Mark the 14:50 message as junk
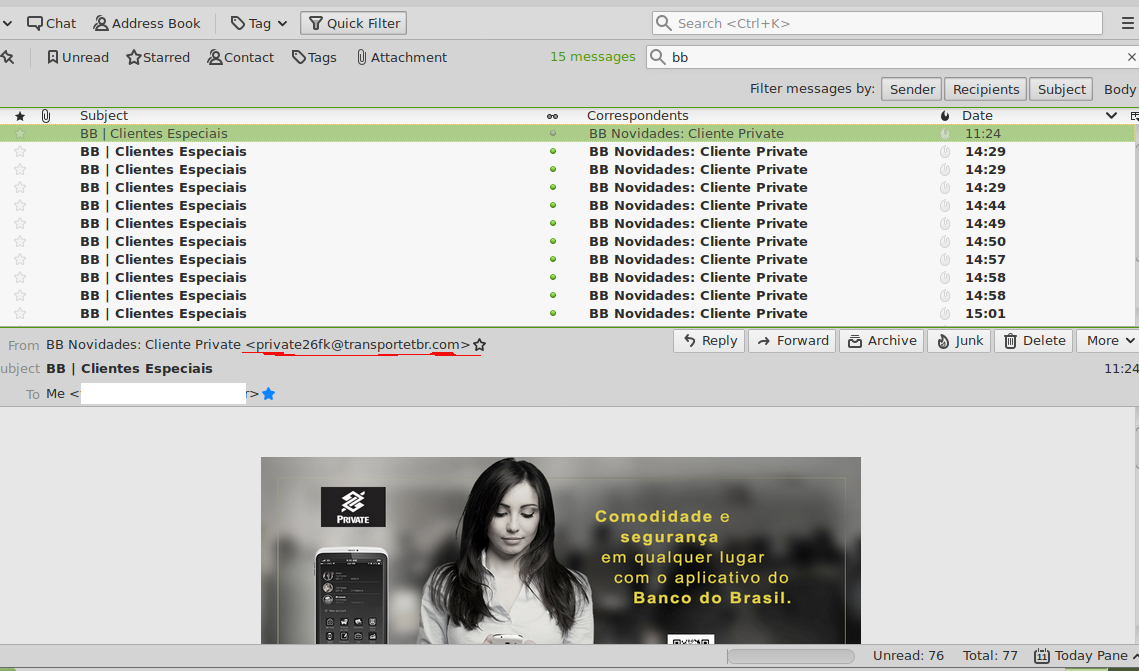 [944, 242]
